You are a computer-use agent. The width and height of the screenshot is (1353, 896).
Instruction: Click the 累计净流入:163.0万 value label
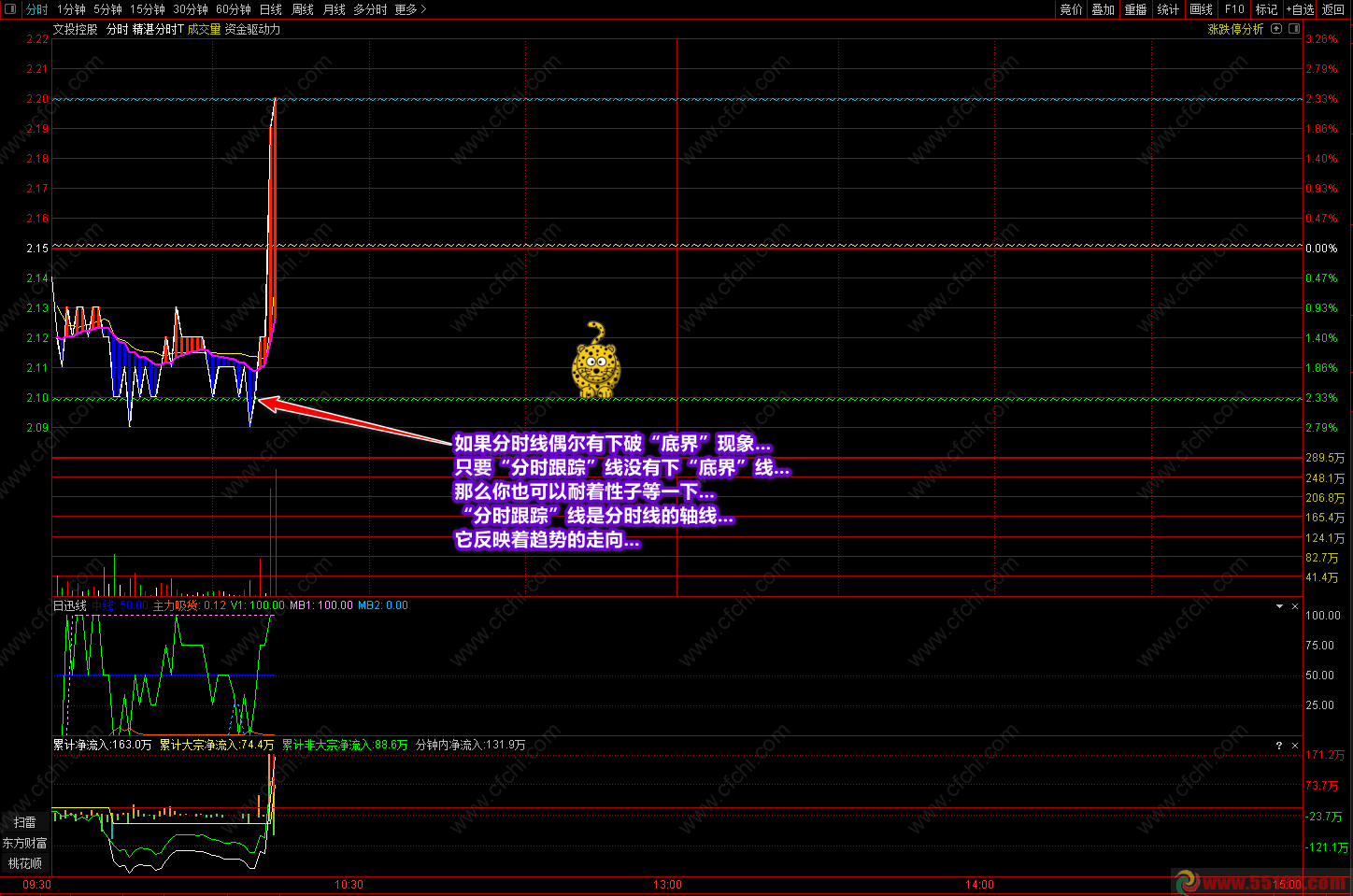102,745
